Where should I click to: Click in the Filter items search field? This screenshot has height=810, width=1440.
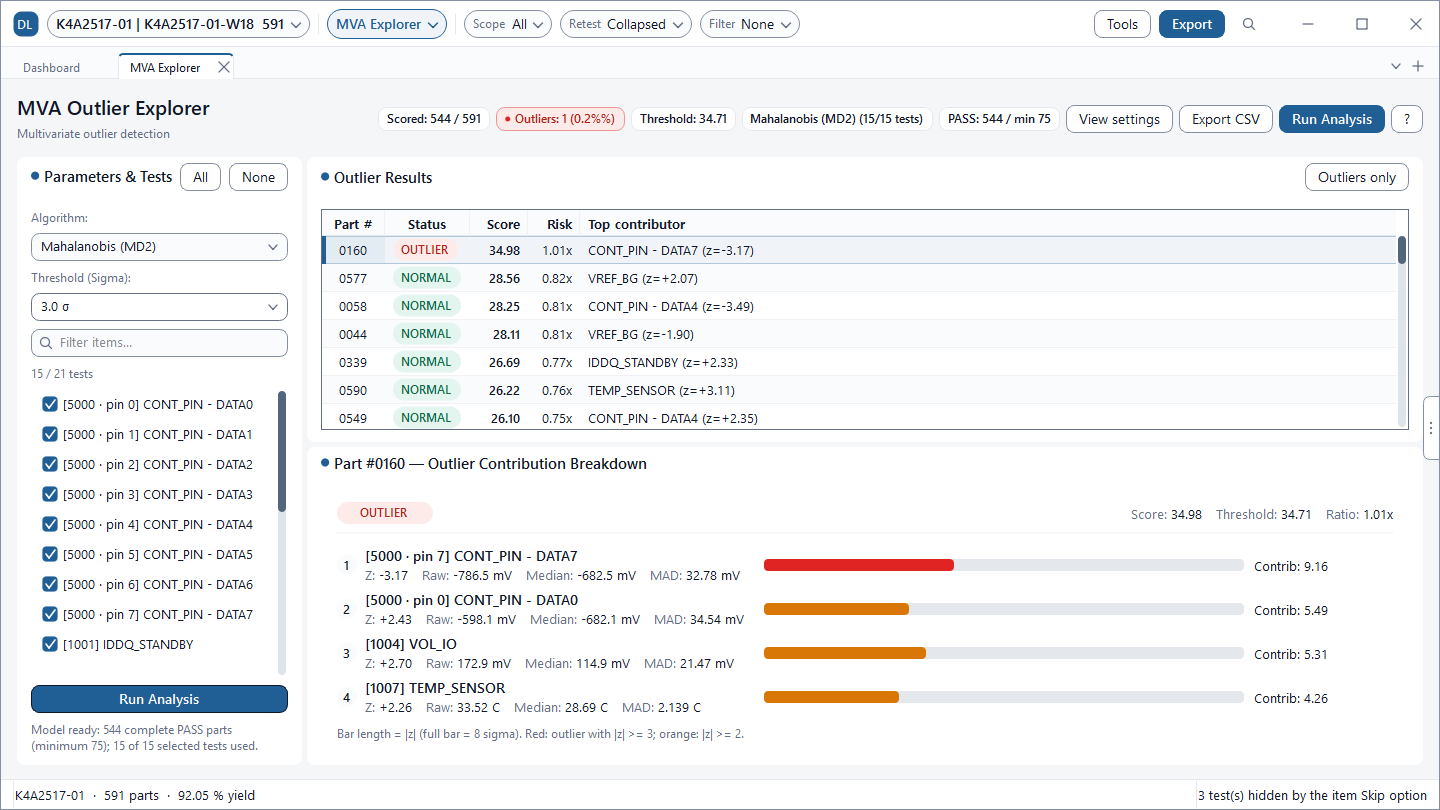pyautogui.click(x=159, y=343)
